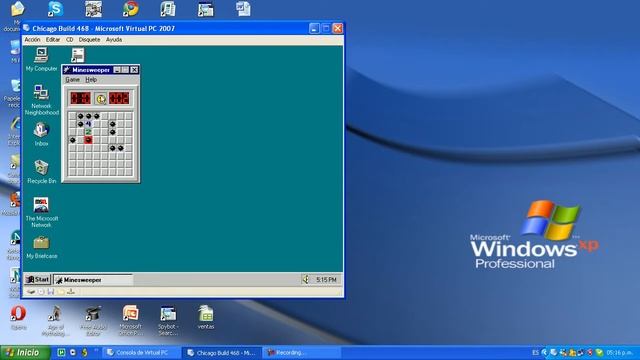Open the Editar menu in Virtual PC
This screenshot has height=360, width=640.
pyautogui.click(x=53, y=40)
